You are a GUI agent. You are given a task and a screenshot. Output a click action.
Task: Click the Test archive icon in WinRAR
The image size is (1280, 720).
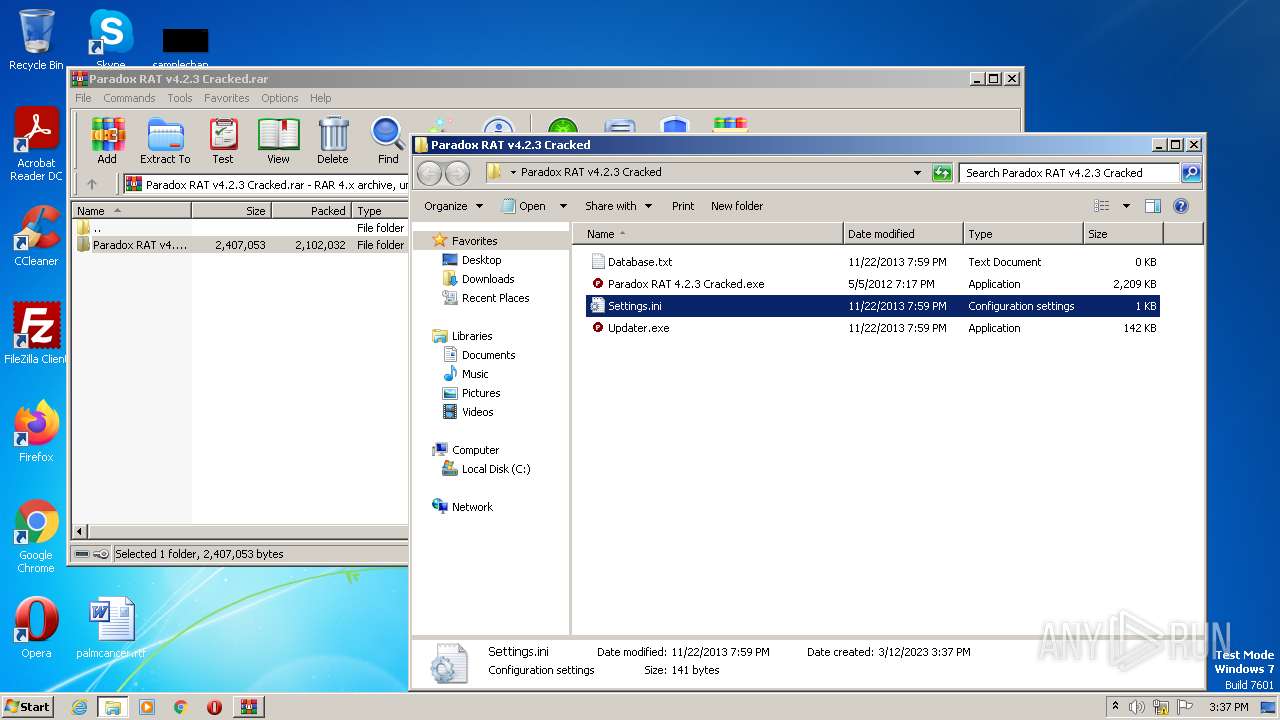223,140
